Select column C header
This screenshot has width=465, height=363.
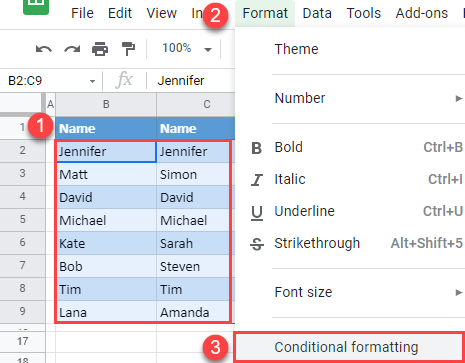[x=196, y=104]
